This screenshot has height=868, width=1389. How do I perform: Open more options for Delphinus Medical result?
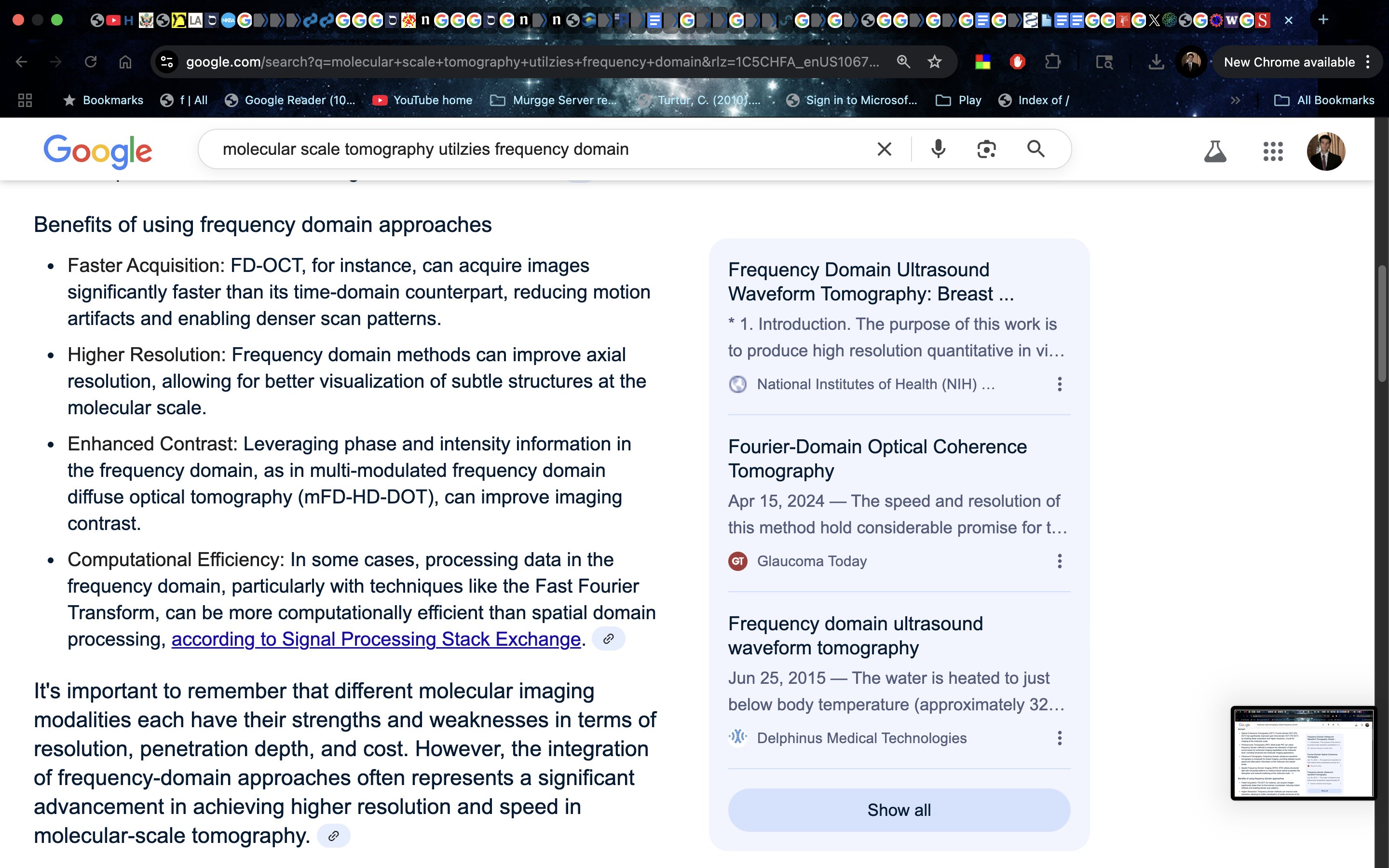[1060, 738]
